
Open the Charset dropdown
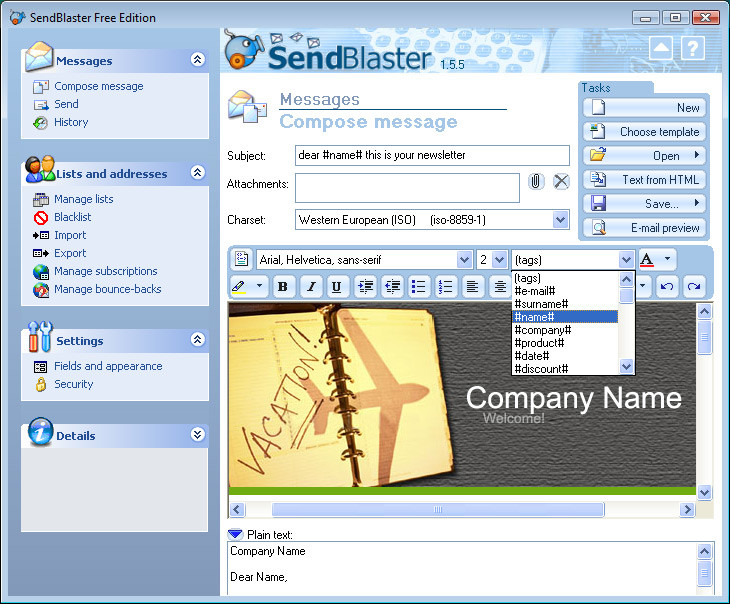(x=561, y=219)
